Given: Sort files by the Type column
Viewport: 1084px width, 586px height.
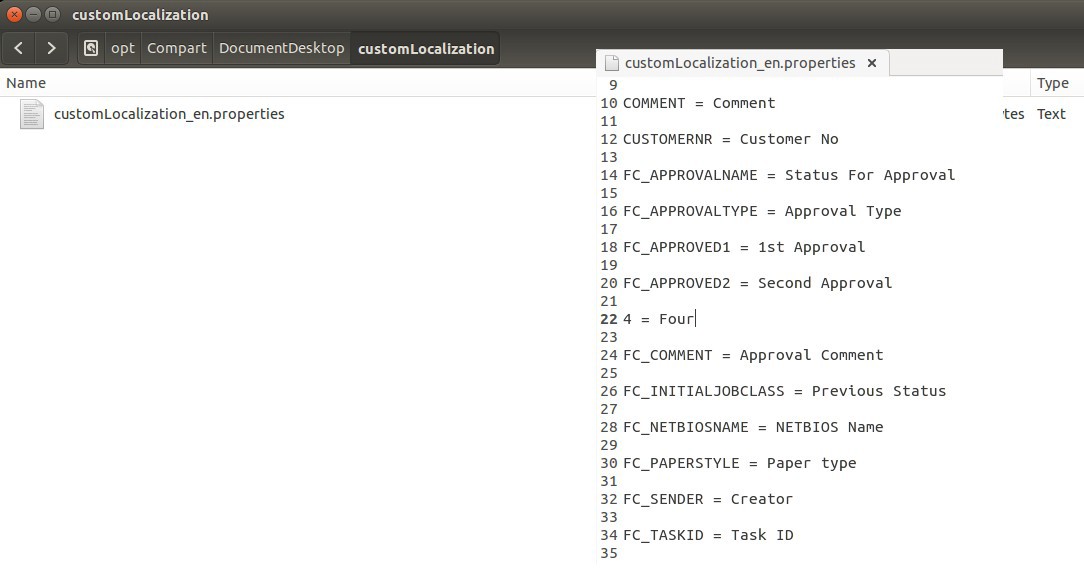Looking at the screenshot, I should click(1052, 83).
